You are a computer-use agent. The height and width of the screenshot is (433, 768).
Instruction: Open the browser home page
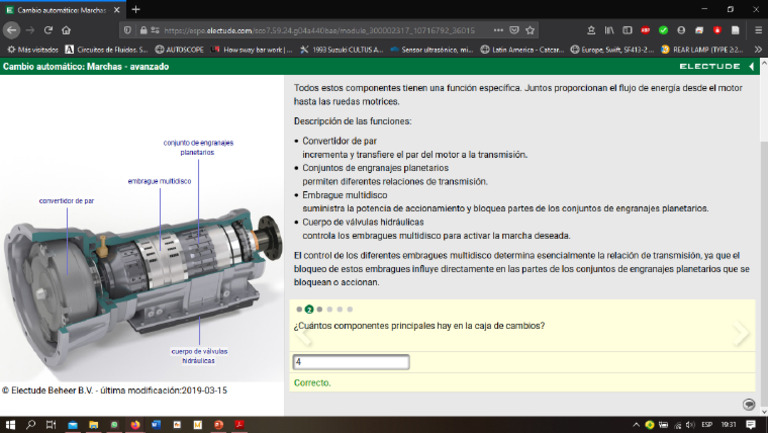[x=66, y=30]
